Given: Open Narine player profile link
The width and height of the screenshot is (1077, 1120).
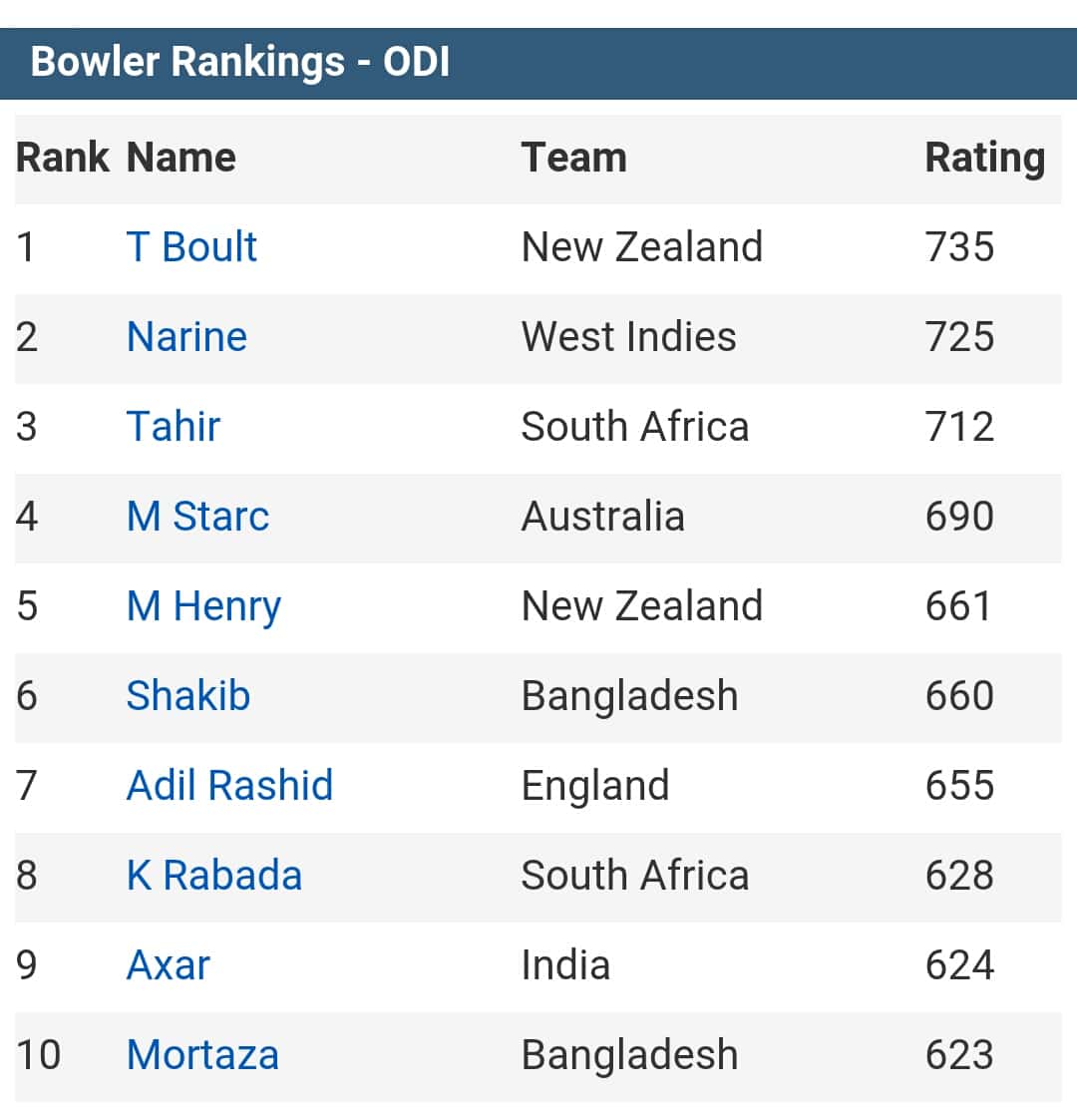Looking at the screenshot, I should click(x=187, y=337).
